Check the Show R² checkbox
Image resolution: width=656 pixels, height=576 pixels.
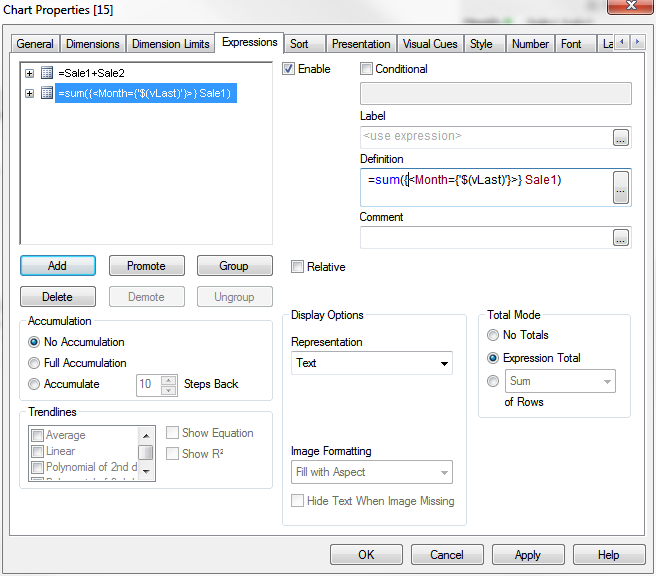pos(172,453)
